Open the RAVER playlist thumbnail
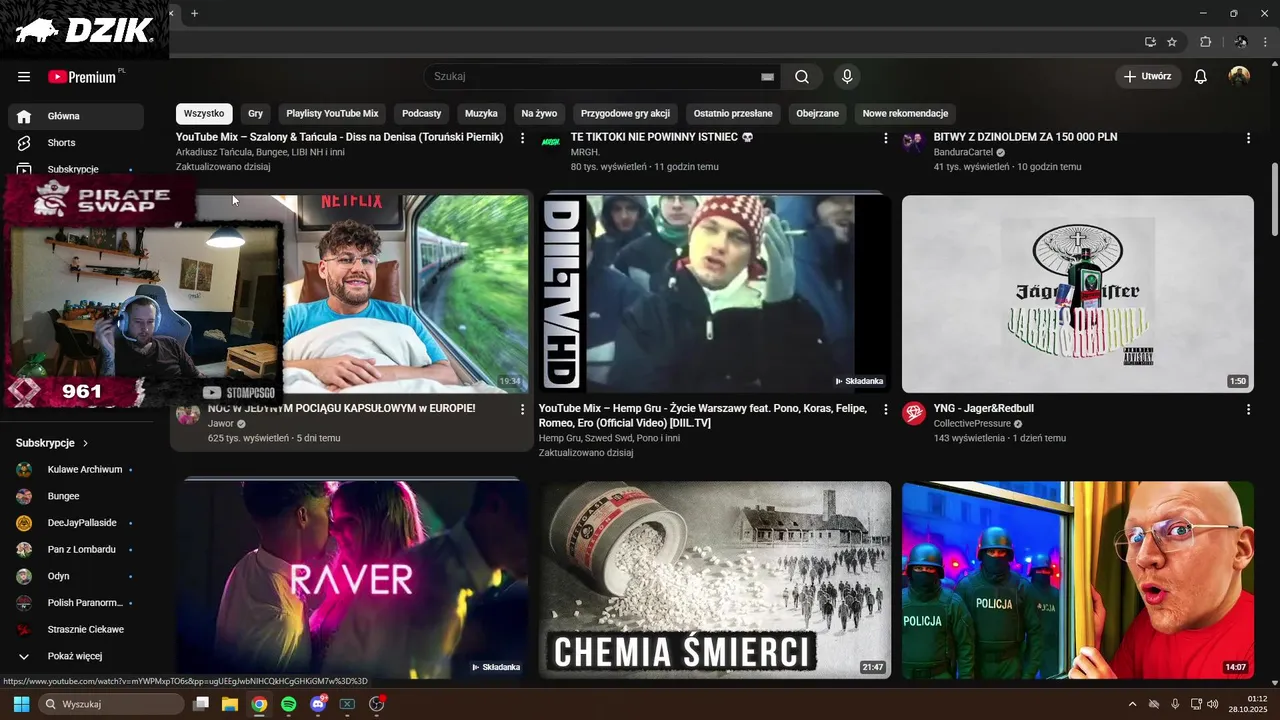The height and width of the screenshot is (720, 1280). [x=354, y=580]
